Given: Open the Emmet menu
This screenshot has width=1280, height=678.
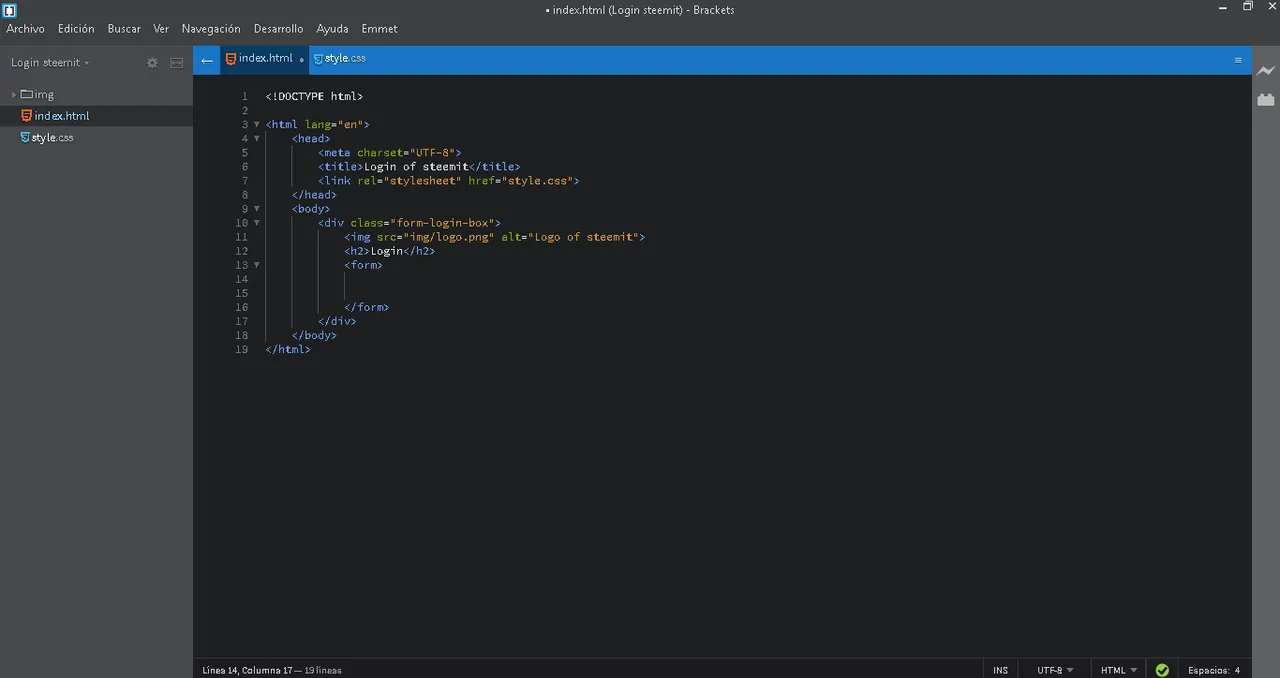Looking at the screenshot, I should click(379, 29).
